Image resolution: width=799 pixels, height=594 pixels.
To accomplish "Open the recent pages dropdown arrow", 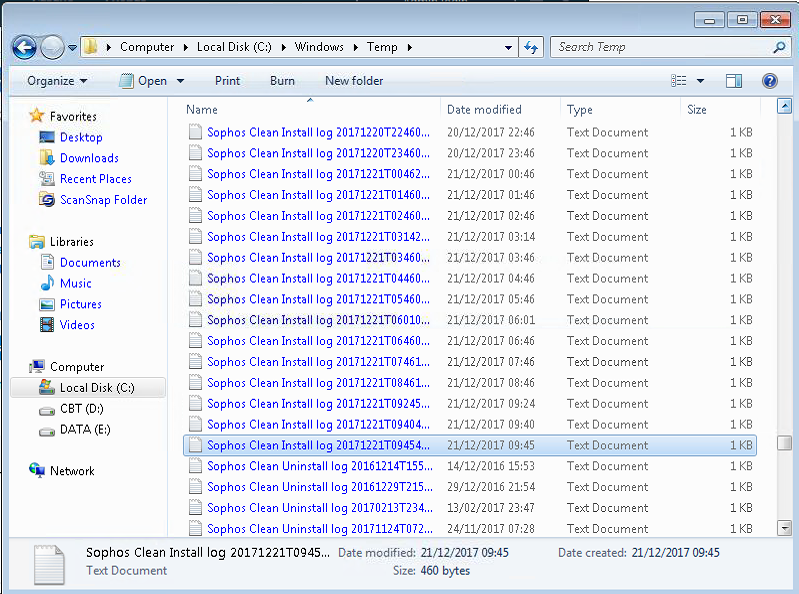I will click(72, 48).
